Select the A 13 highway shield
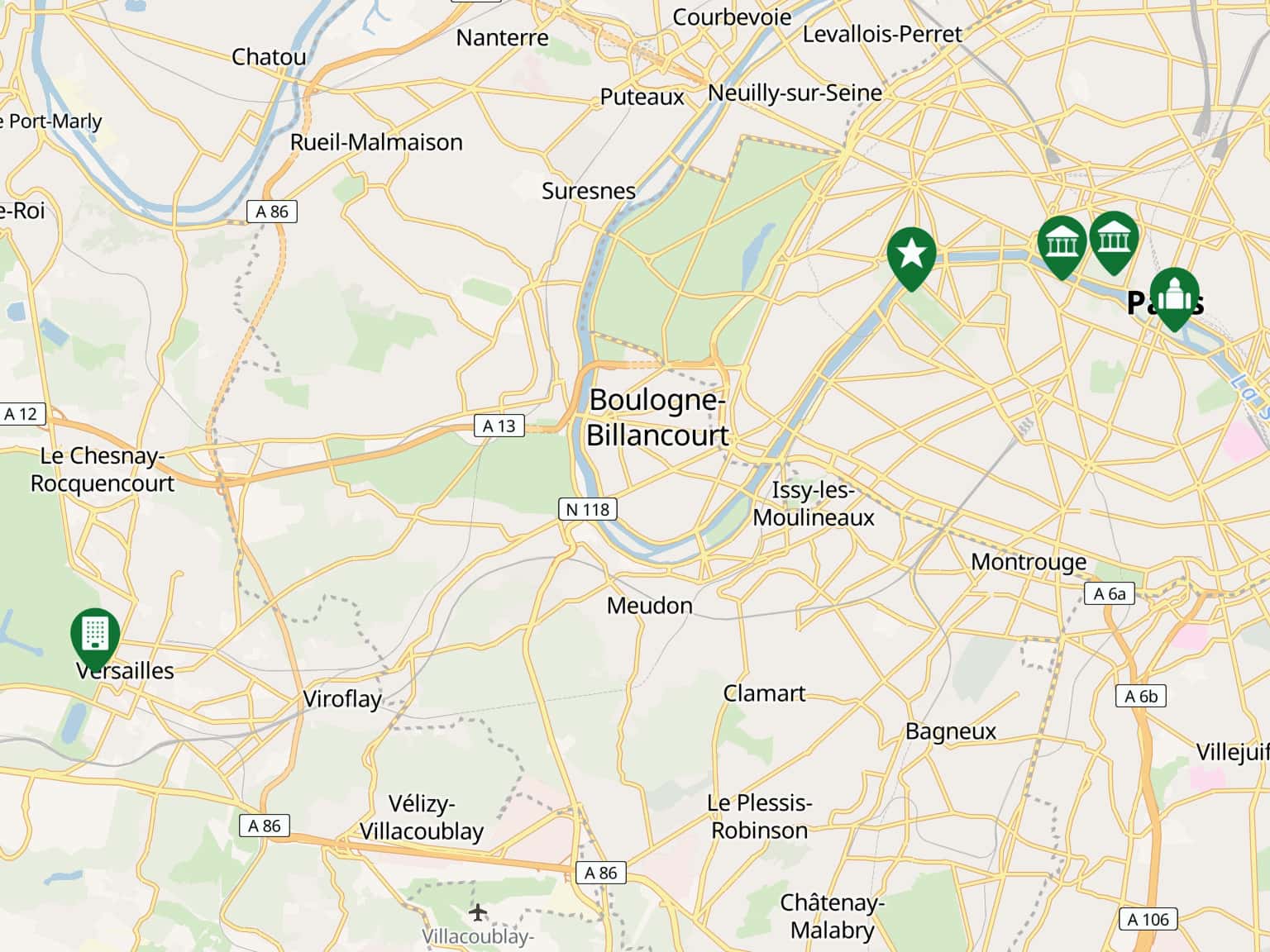The image size is (1270, 952). pyautogui.click(x=499, y=426)
